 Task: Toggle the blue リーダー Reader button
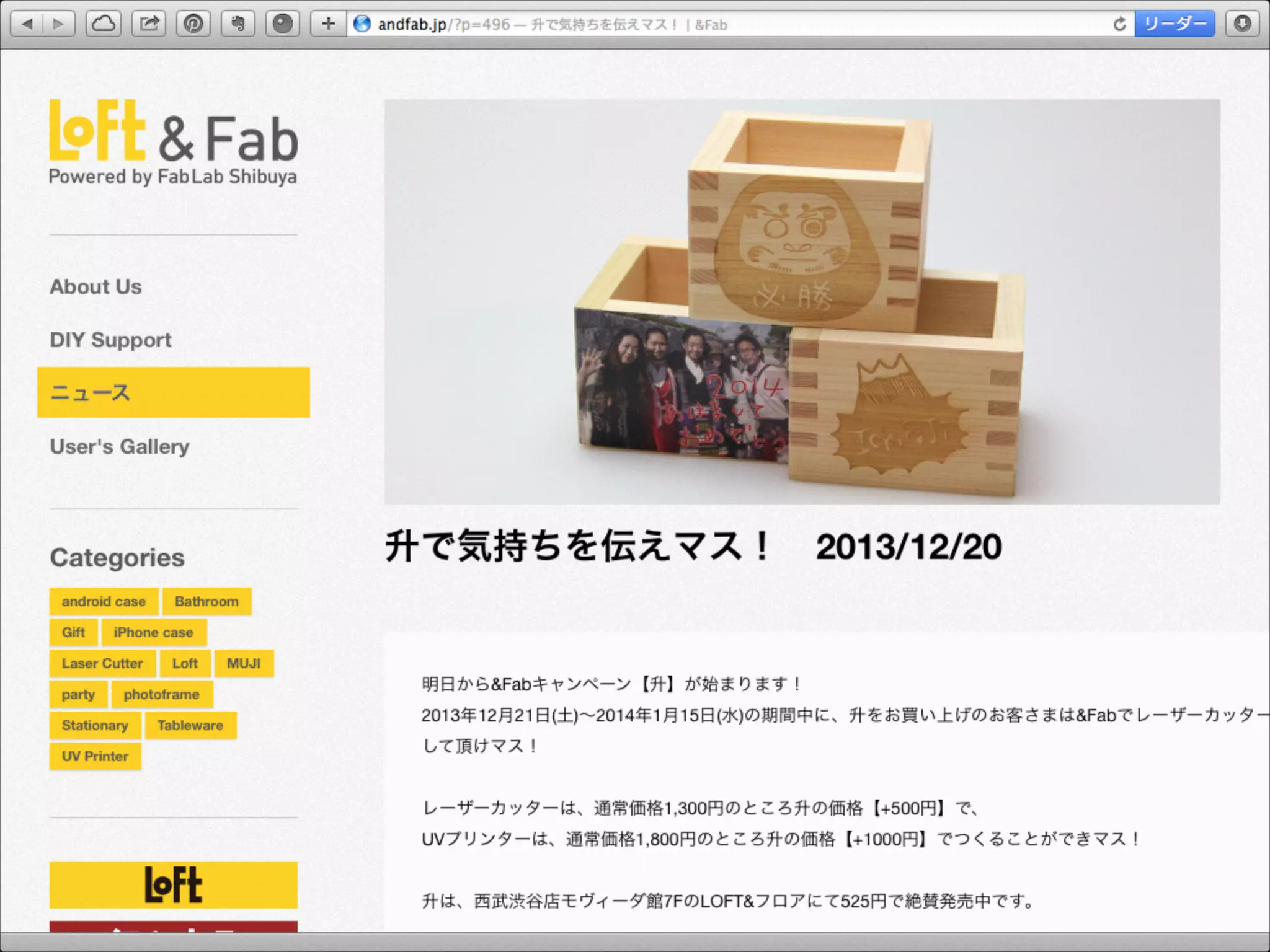pos(1175,24)
